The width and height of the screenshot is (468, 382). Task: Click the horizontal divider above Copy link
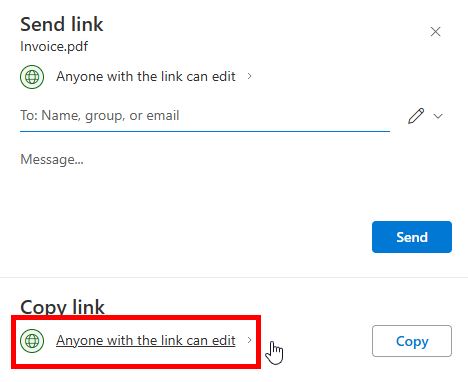point(234,277)
